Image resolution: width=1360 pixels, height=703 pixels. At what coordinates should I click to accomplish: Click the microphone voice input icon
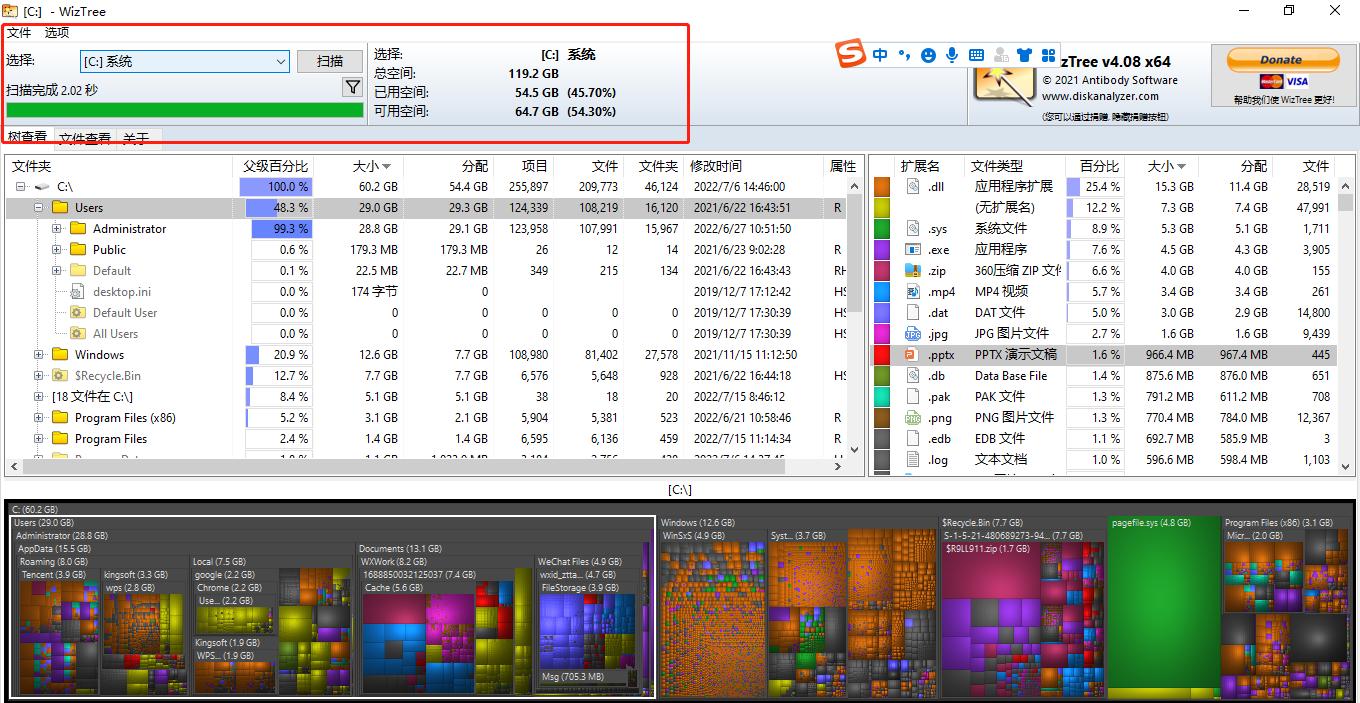(x=952, y=55)
